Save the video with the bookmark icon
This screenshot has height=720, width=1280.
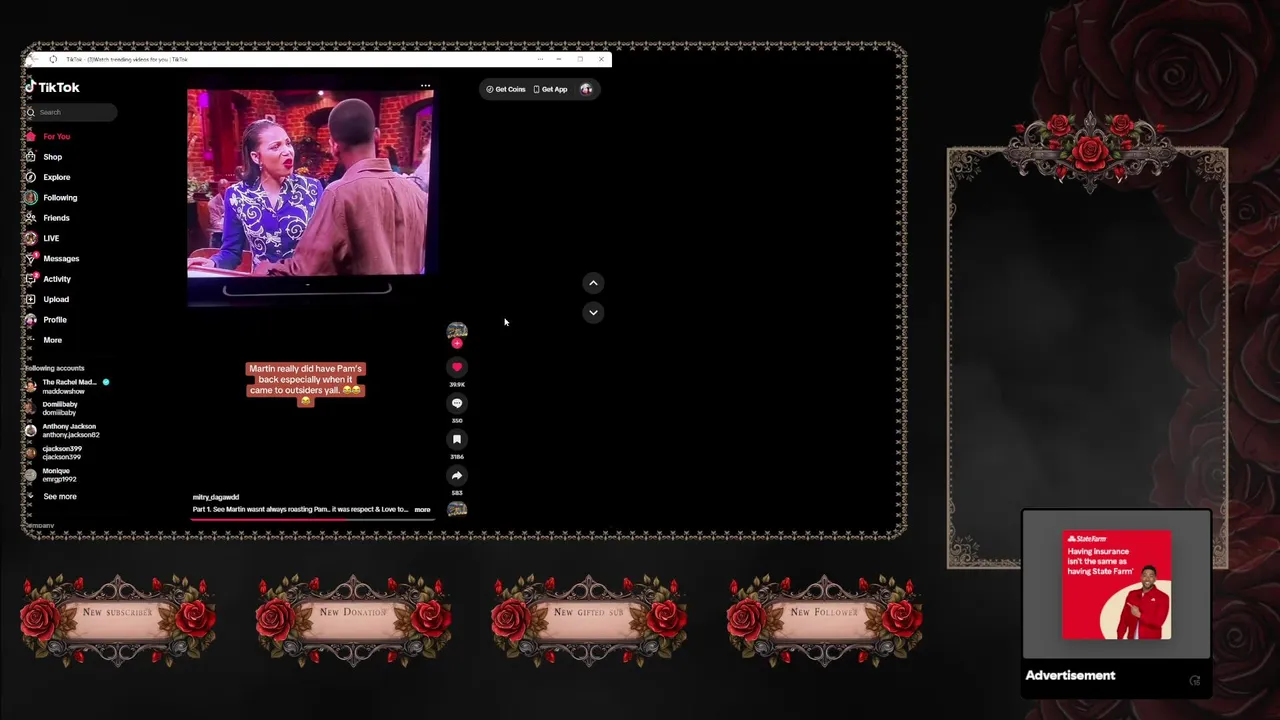pos(457,439)
